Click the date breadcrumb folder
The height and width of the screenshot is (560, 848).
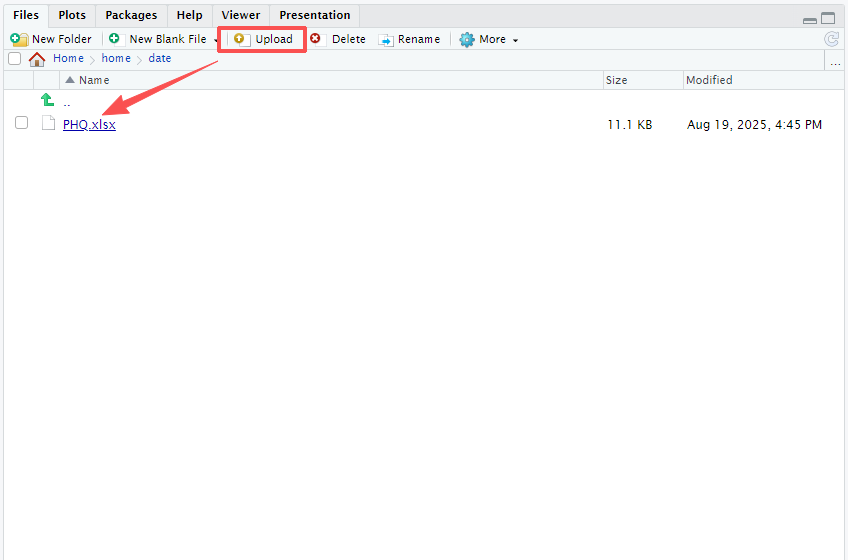pos(160,58)
